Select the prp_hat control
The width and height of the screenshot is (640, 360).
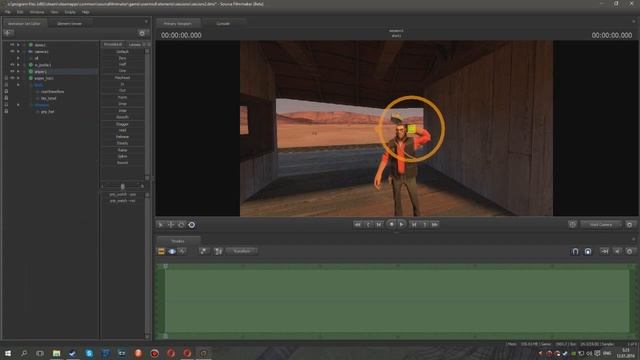click(47, 111)
